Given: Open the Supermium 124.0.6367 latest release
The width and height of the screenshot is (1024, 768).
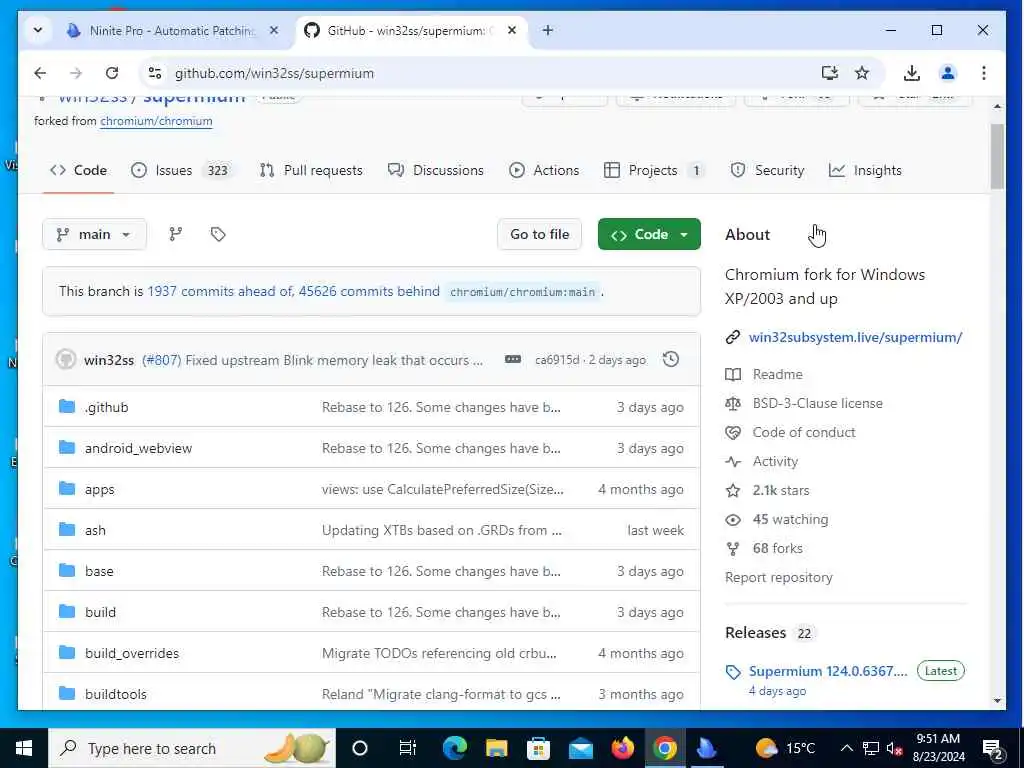Looking at the screenshot, I should tap(827, 671).
